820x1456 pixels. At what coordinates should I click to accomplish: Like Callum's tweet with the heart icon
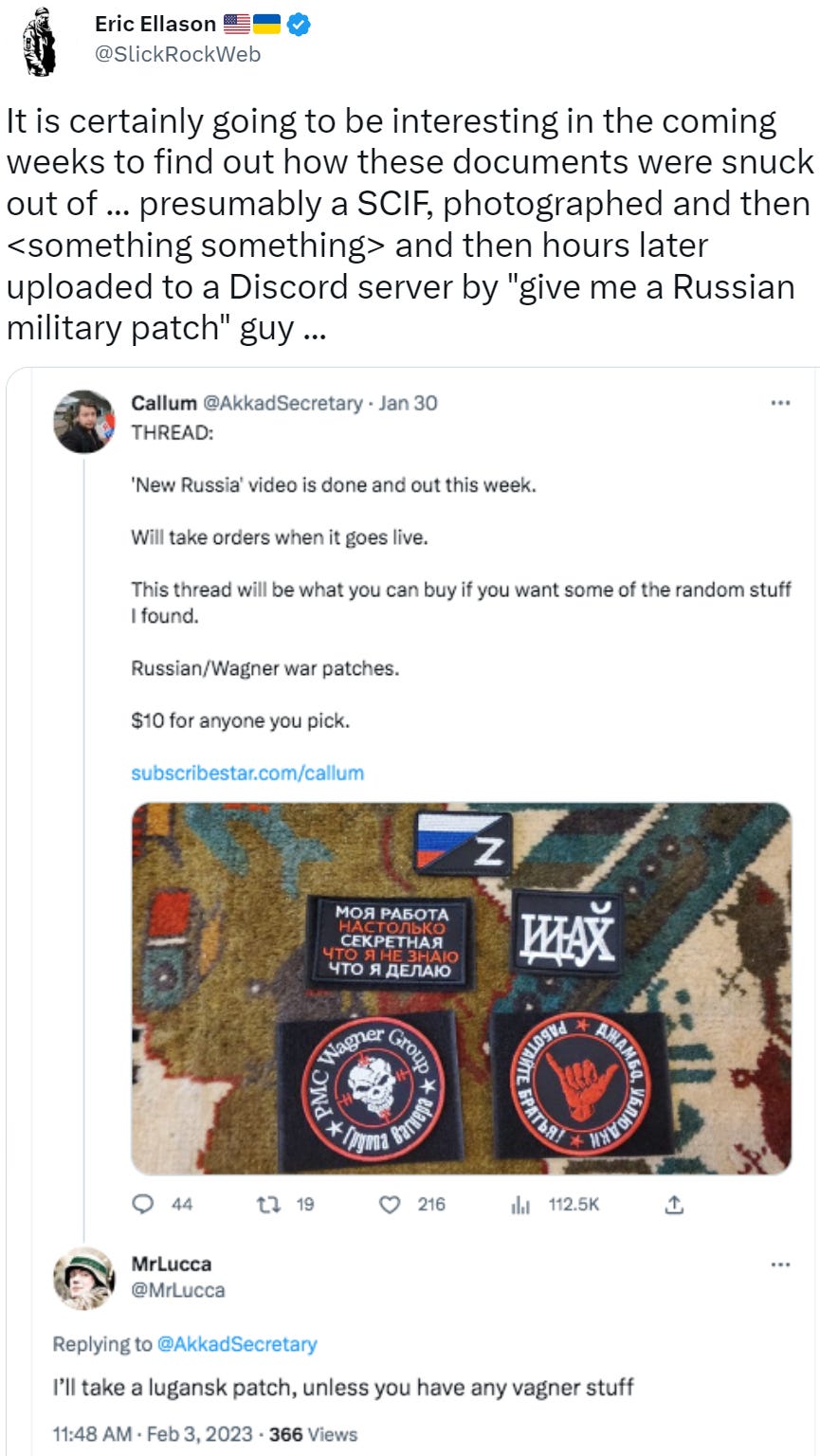click(x=390, y=1204)
